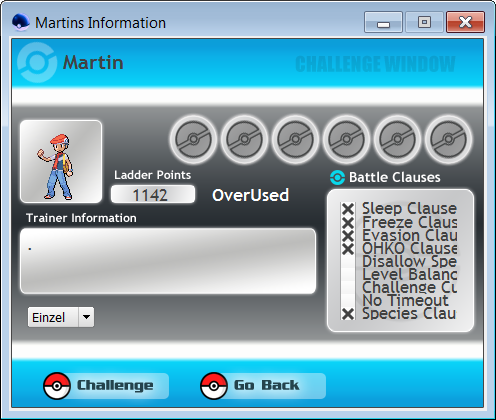Click the fifth empty Pokéball team slot

click(397, 139)
